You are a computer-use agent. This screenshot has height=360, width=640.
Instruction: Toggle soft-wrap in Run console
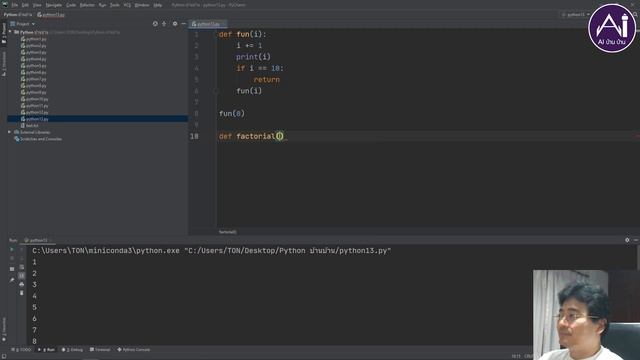(x=22, y=267)
